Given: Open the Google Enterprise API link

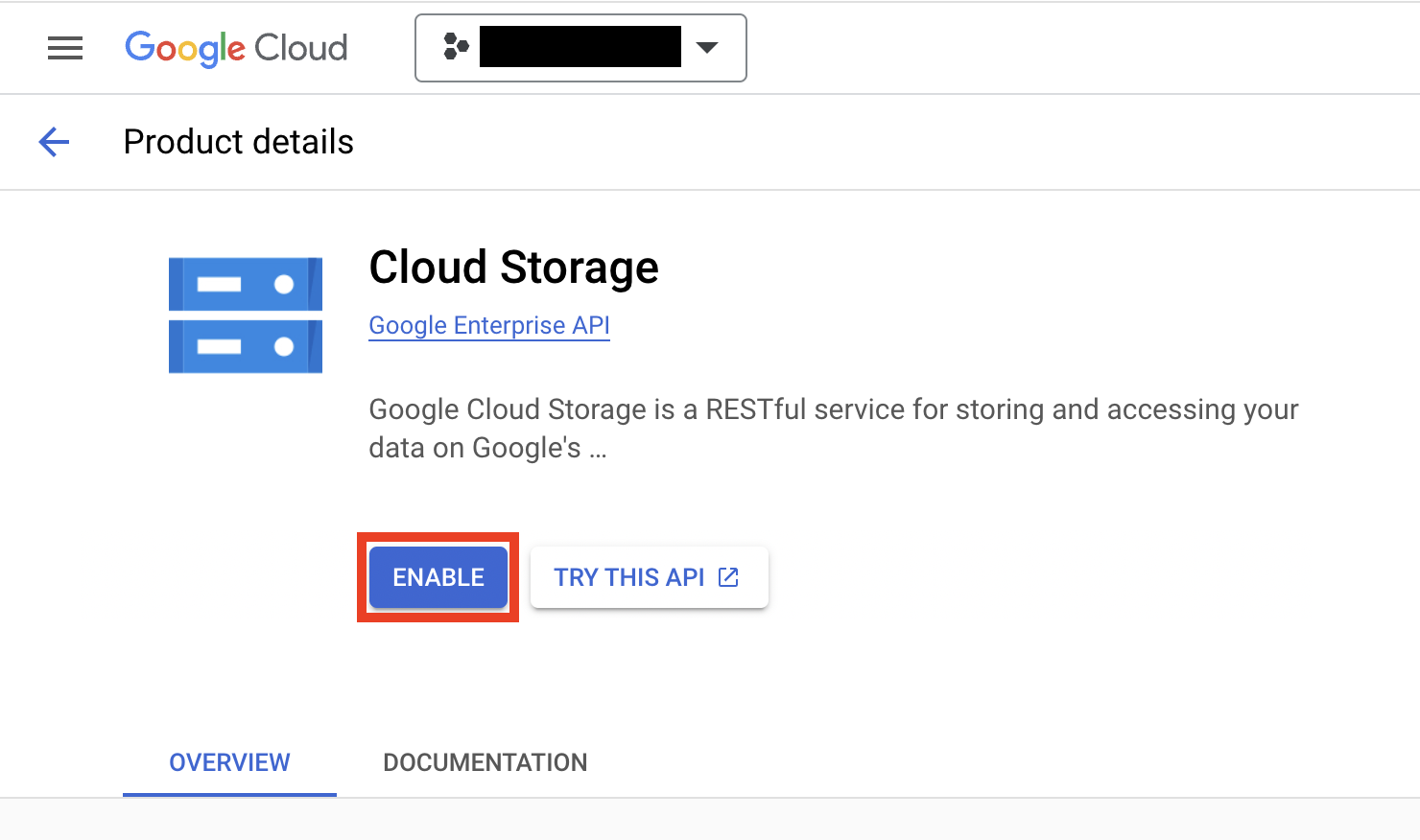Looking at the screenshot, I should pyautogui.click(x=489, y=326).
